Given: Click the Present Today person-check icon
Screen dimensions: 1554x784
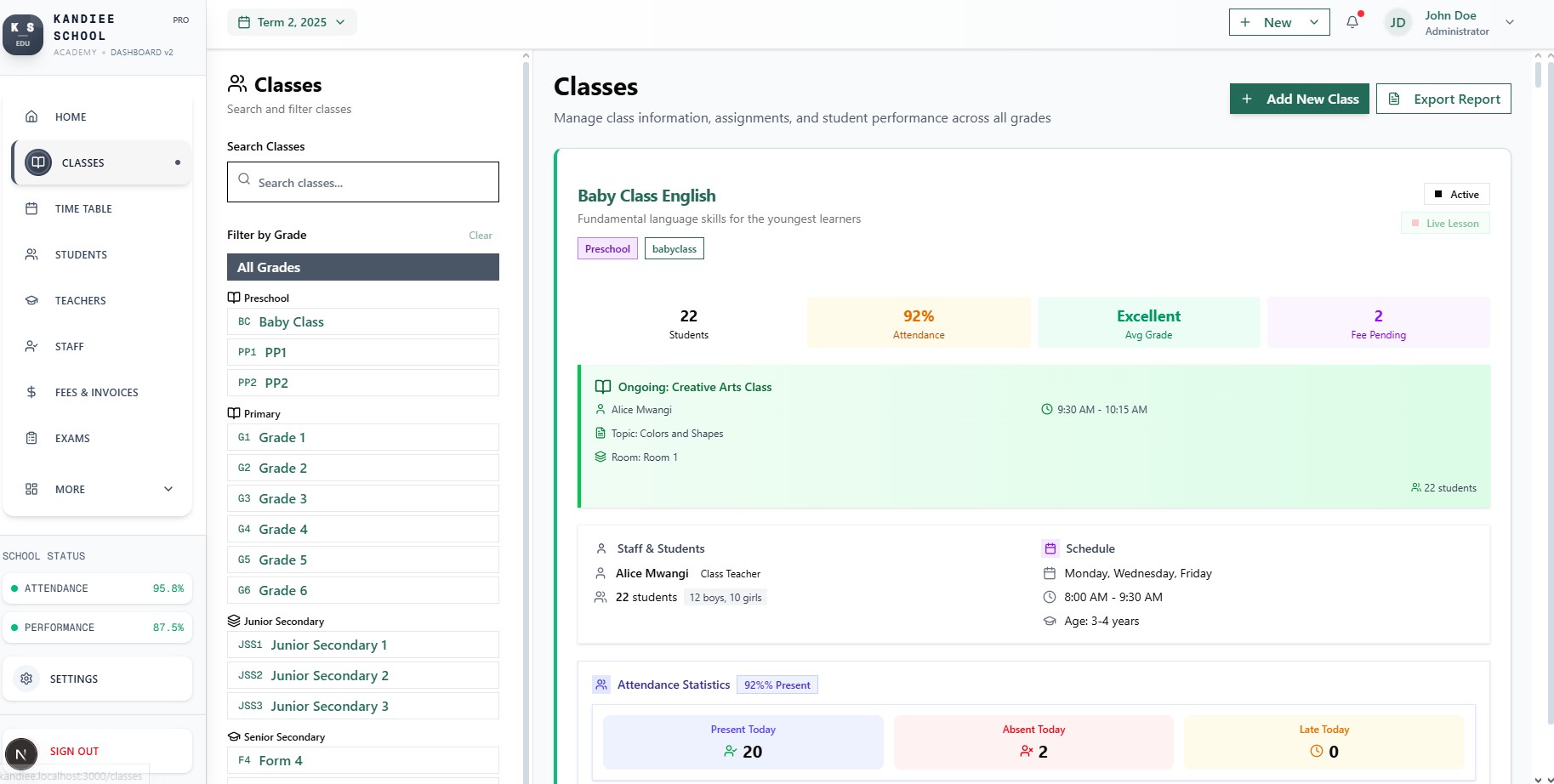Looking at the screenshot, I should pos(731,752).
